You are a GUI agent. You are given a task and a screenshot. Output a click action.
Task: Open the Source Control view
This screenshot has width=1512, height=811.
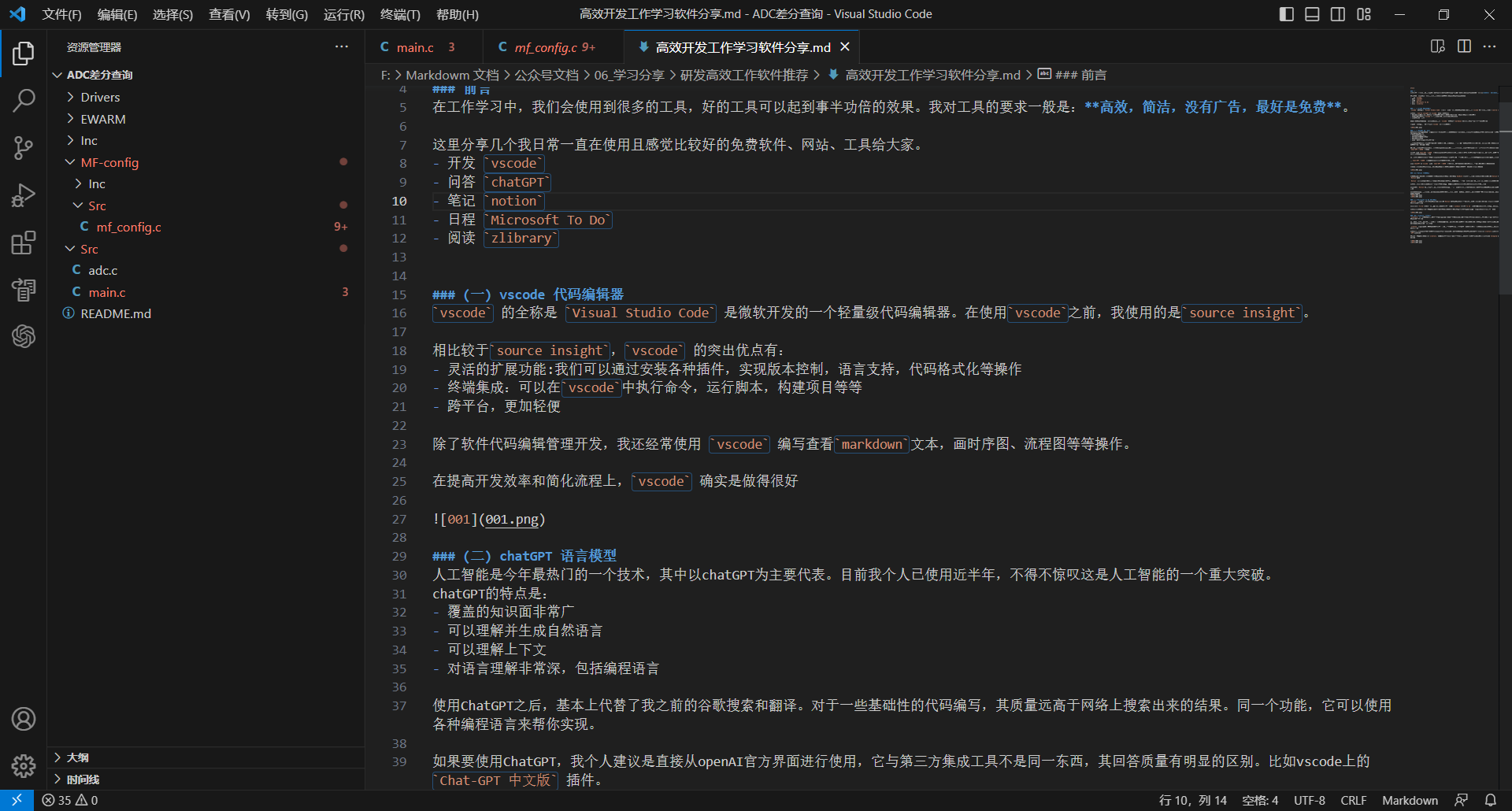point(24,147)
